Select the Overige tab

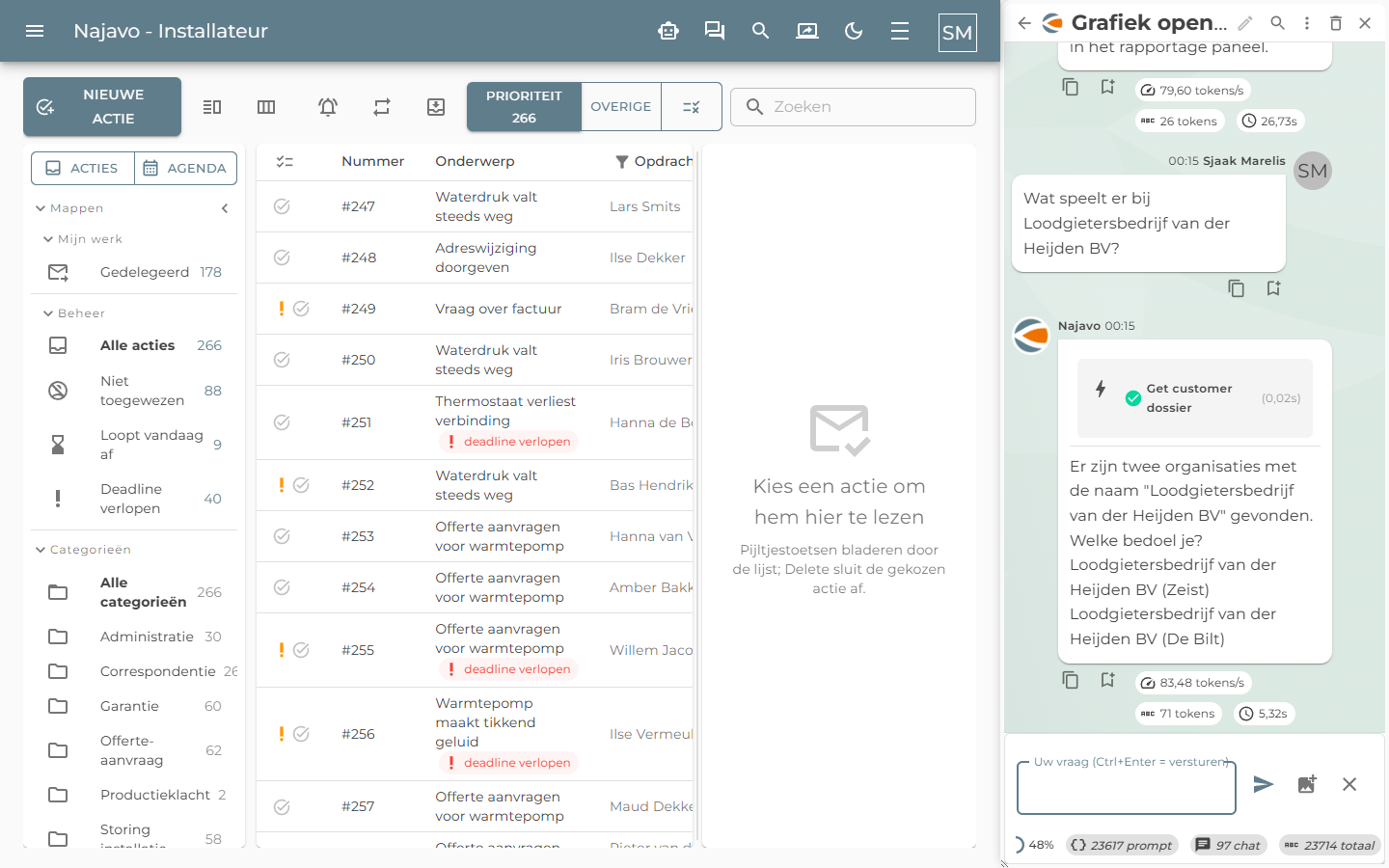point(621,106)
